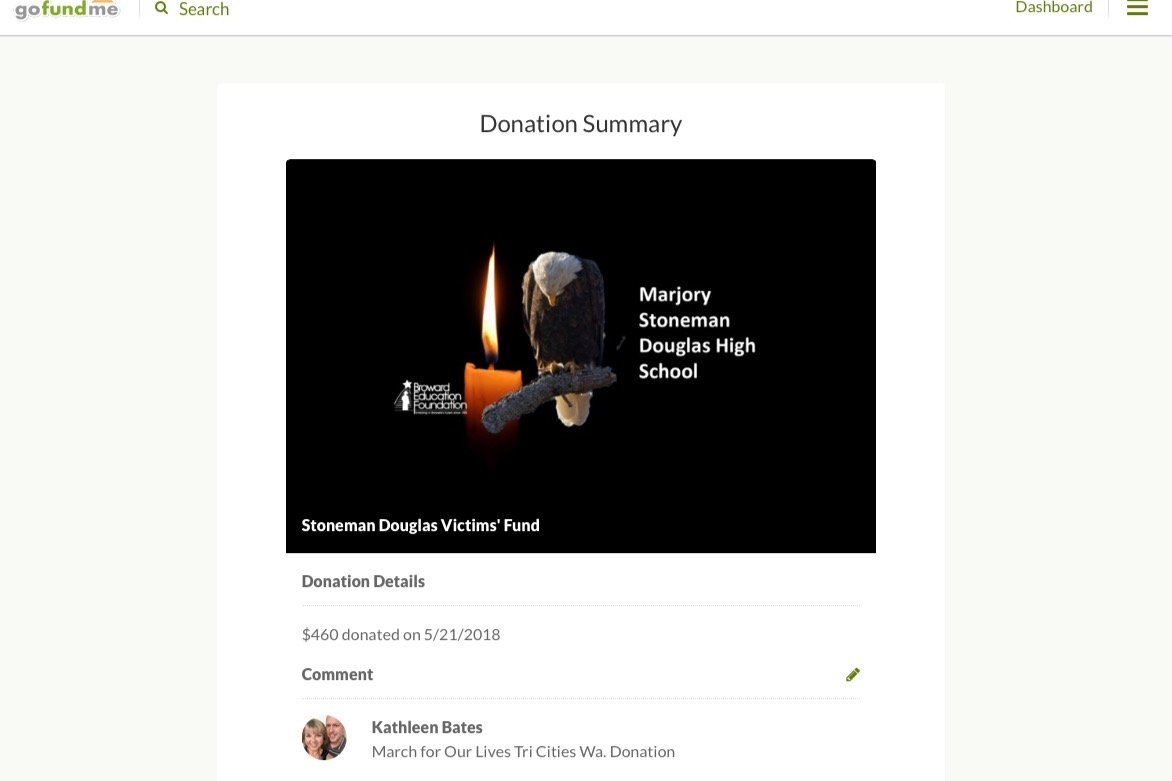This screenshot has width=1172, height=781.
Task: Click the Comment section label
Action: 337,674
